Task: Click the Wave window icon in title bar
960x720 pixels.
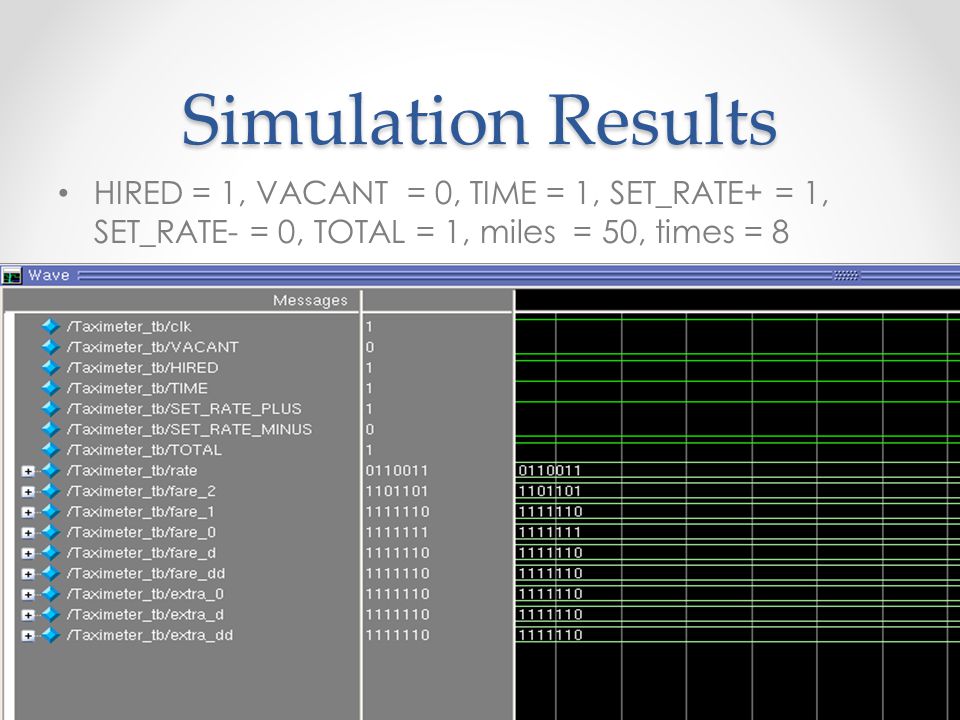Action: point(12,276)
